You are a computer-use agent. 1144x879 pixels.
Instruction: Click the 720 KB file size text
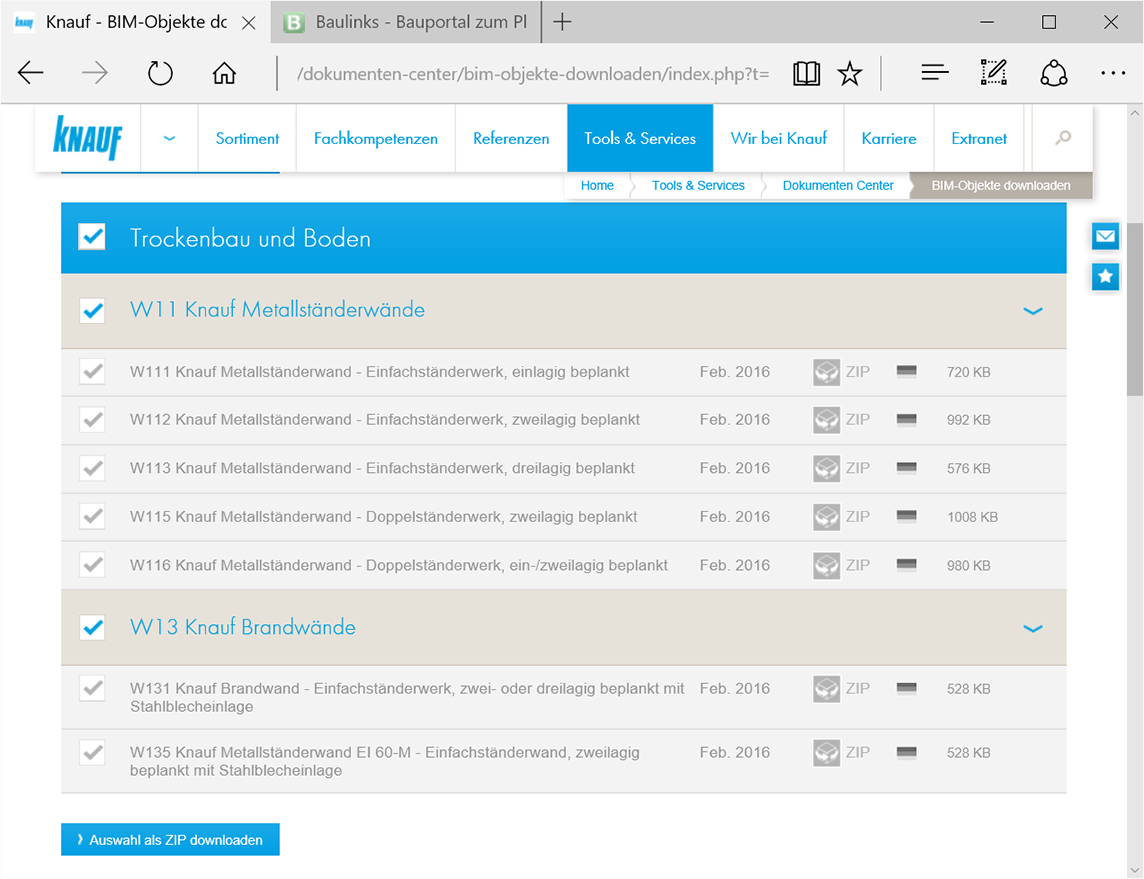[968, 372]
